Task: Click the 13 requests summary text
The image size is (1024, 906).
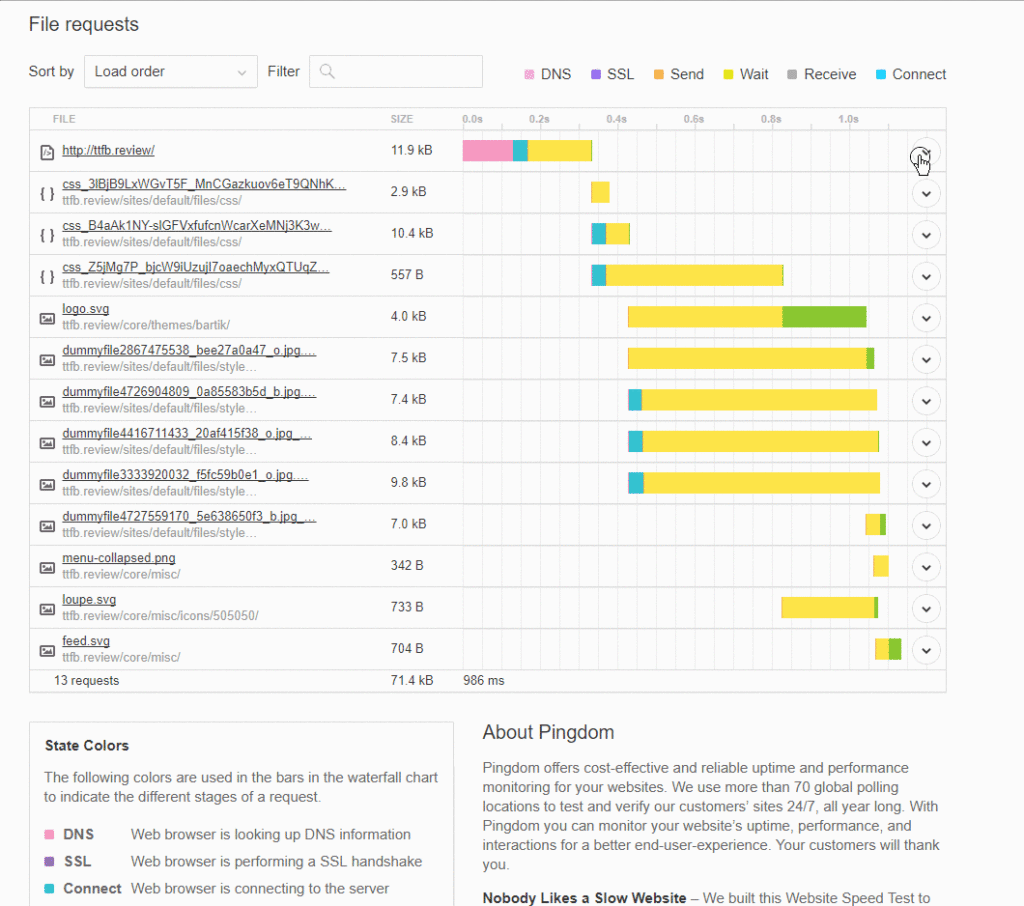Action: (x=86, y=681)
